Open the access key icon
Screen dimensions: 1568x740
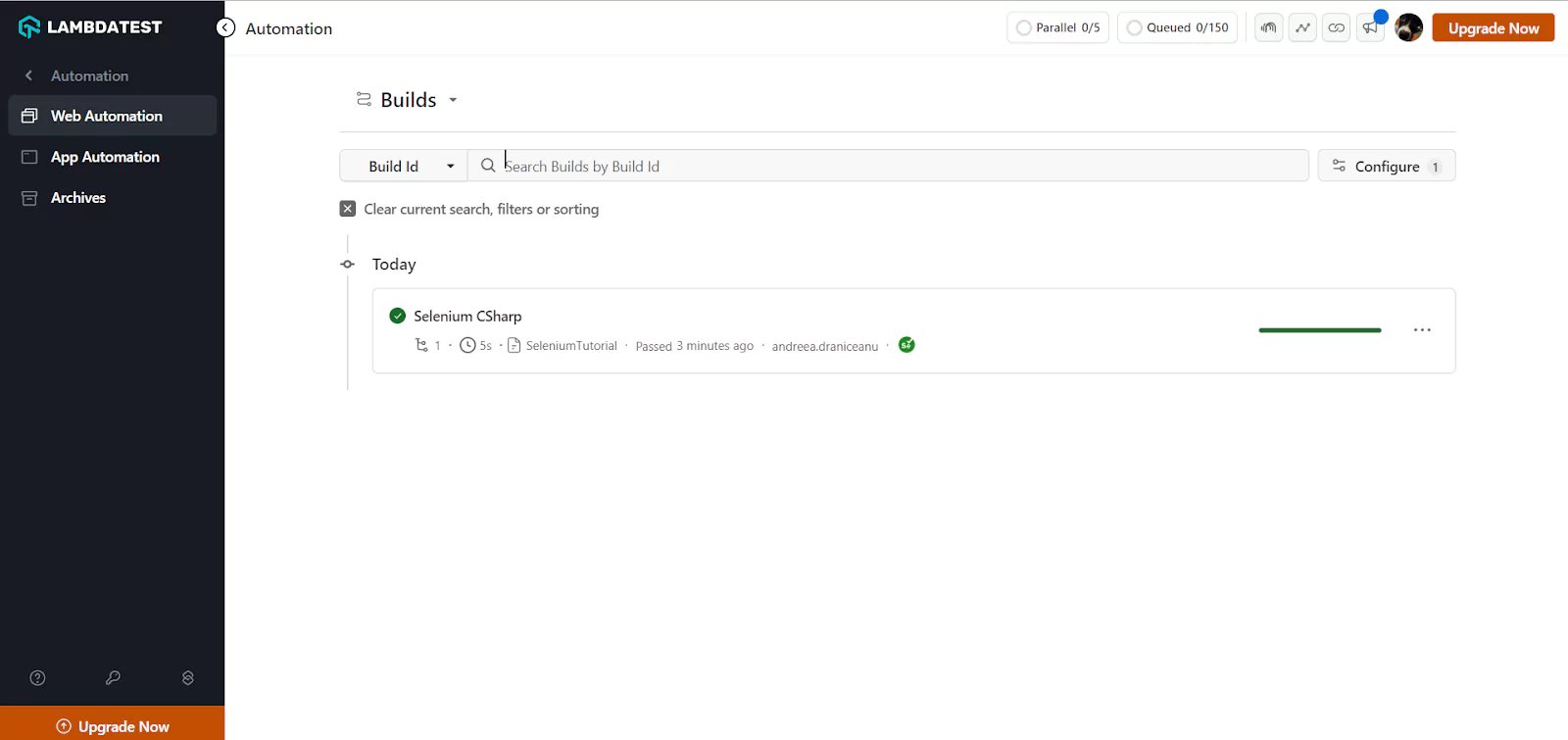click(113, 678)
